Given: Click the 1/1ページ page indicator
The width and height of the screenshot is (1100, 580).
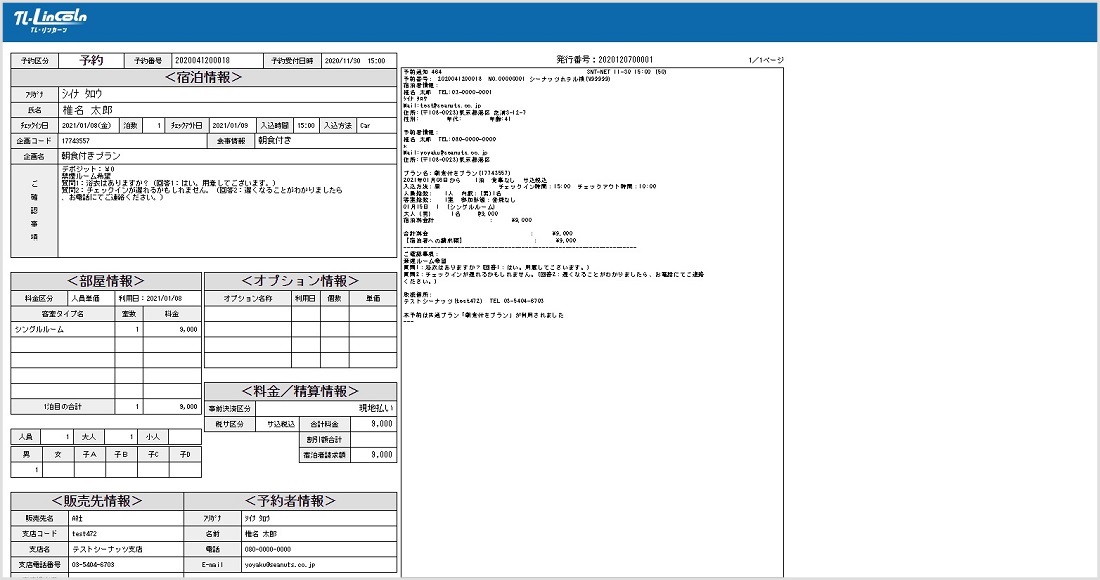Looking at the screenshot, I should pos(764,61).
